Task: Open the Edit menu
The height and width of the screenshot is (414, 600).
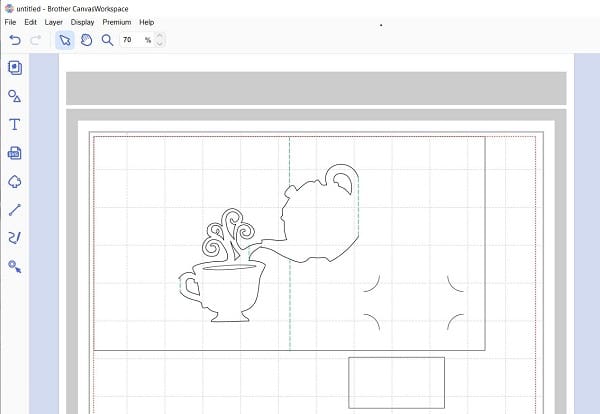Action: (31, 22)
